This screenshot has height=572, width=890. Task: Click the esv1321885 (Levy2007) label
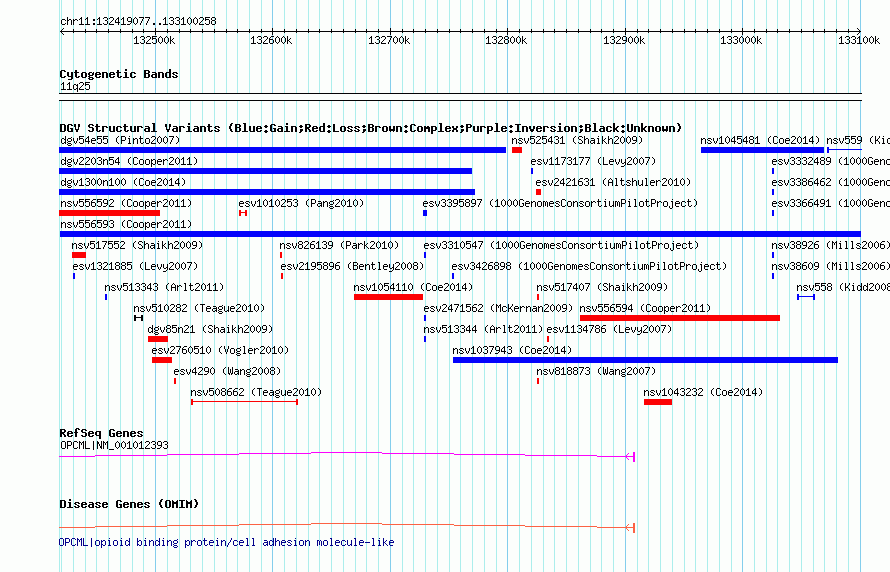pos(135,266)
